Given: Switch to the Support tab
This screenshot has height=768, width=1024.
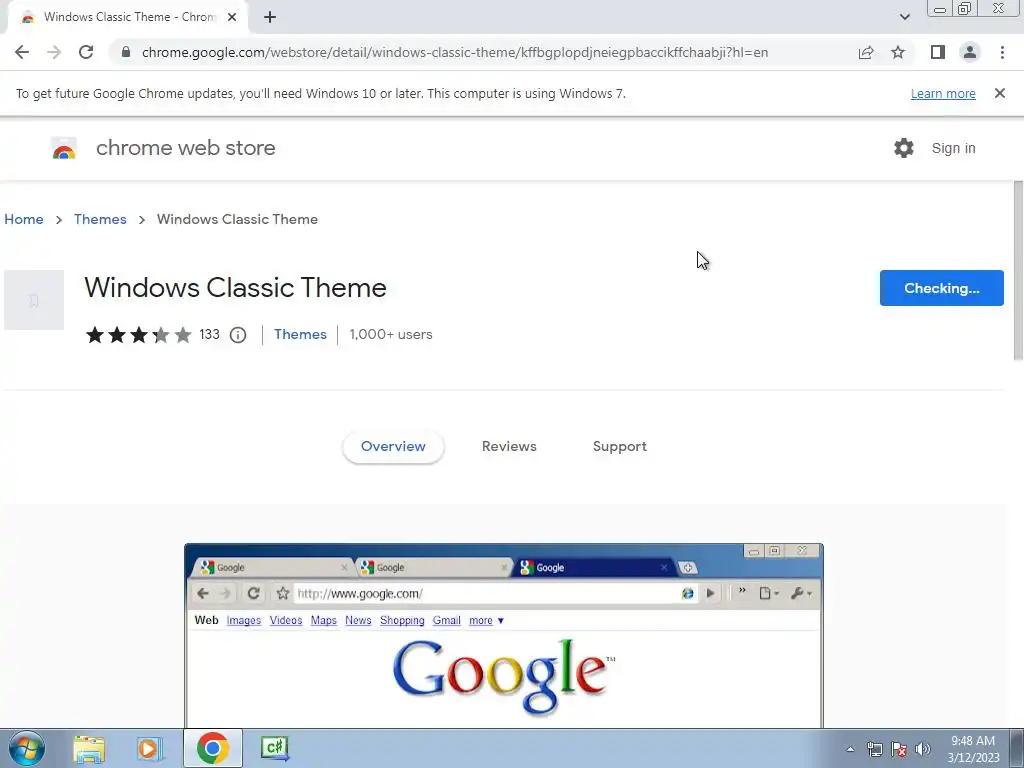Looking at the screenshot, I should 620,447.
